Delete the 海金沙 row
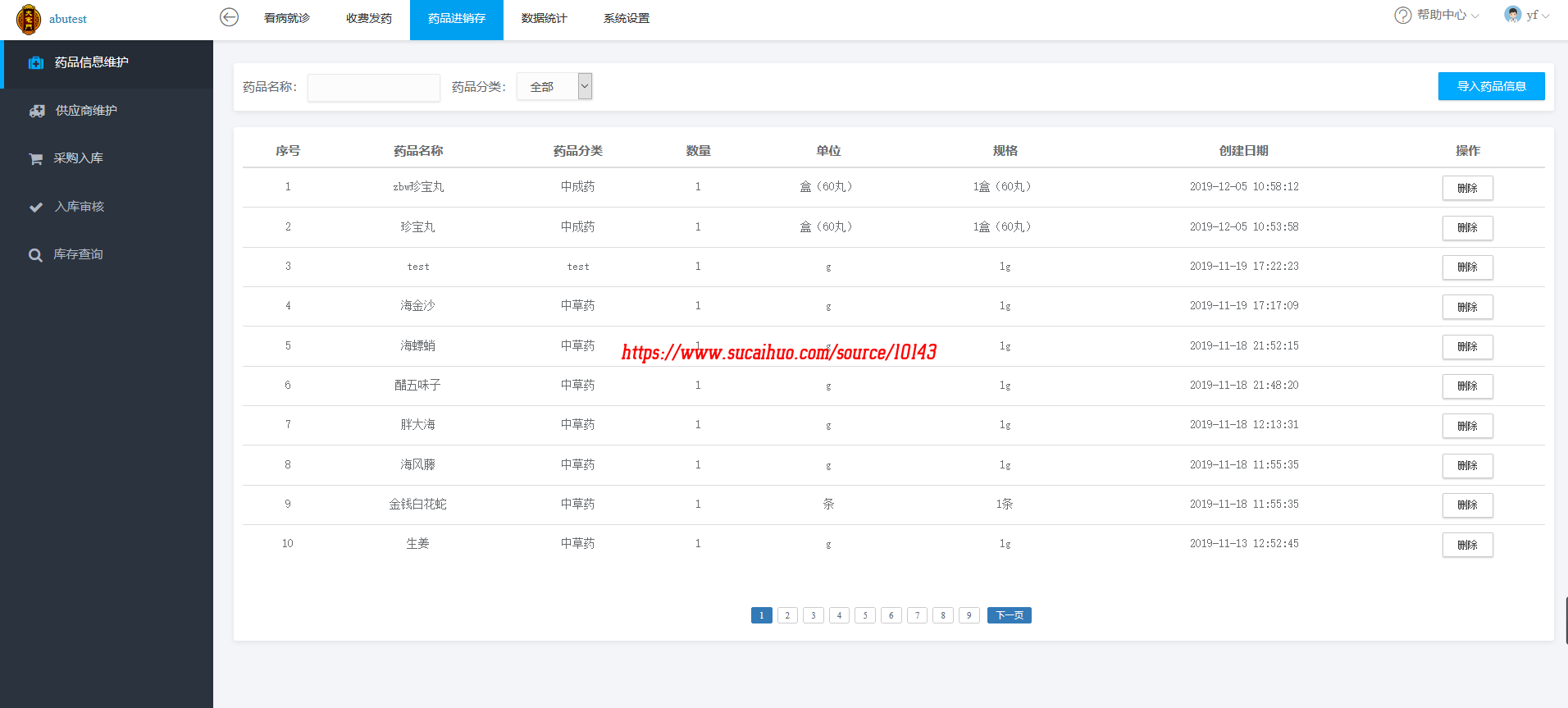The image size is (1568, 708). click(1466, 307)
